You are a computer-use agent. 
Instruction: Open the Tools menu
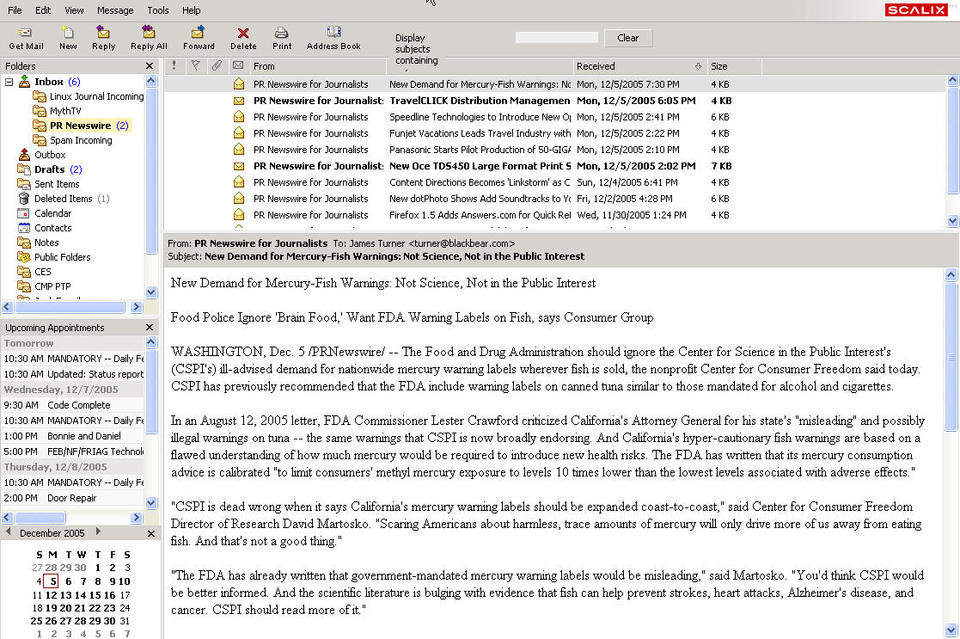pyautogui.click(x=158, y=10)
